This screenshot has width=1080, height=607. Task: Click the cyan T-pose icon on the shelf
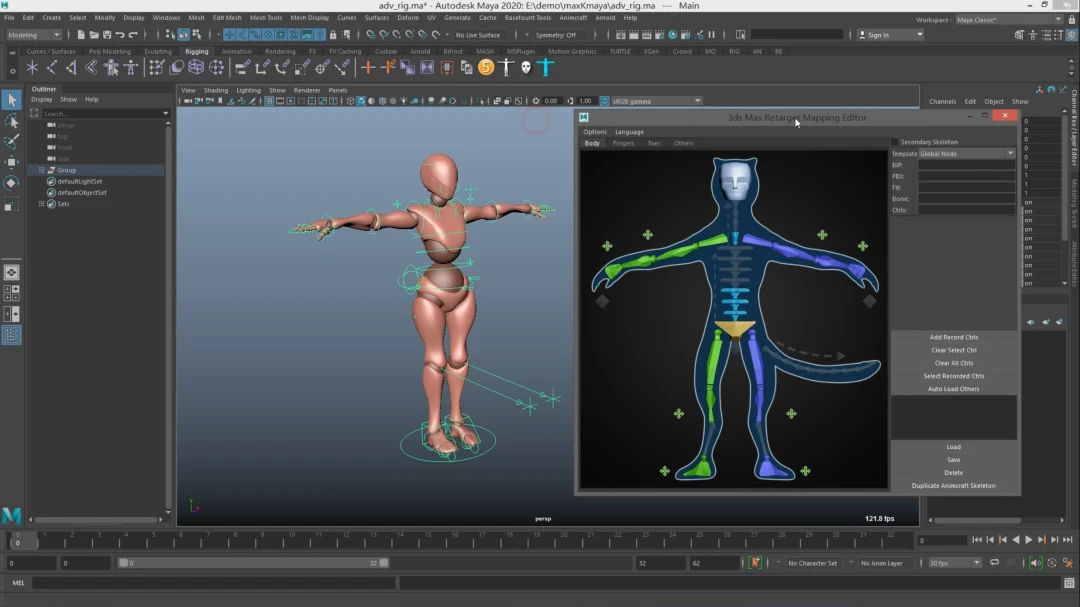(x=545, y=67)
